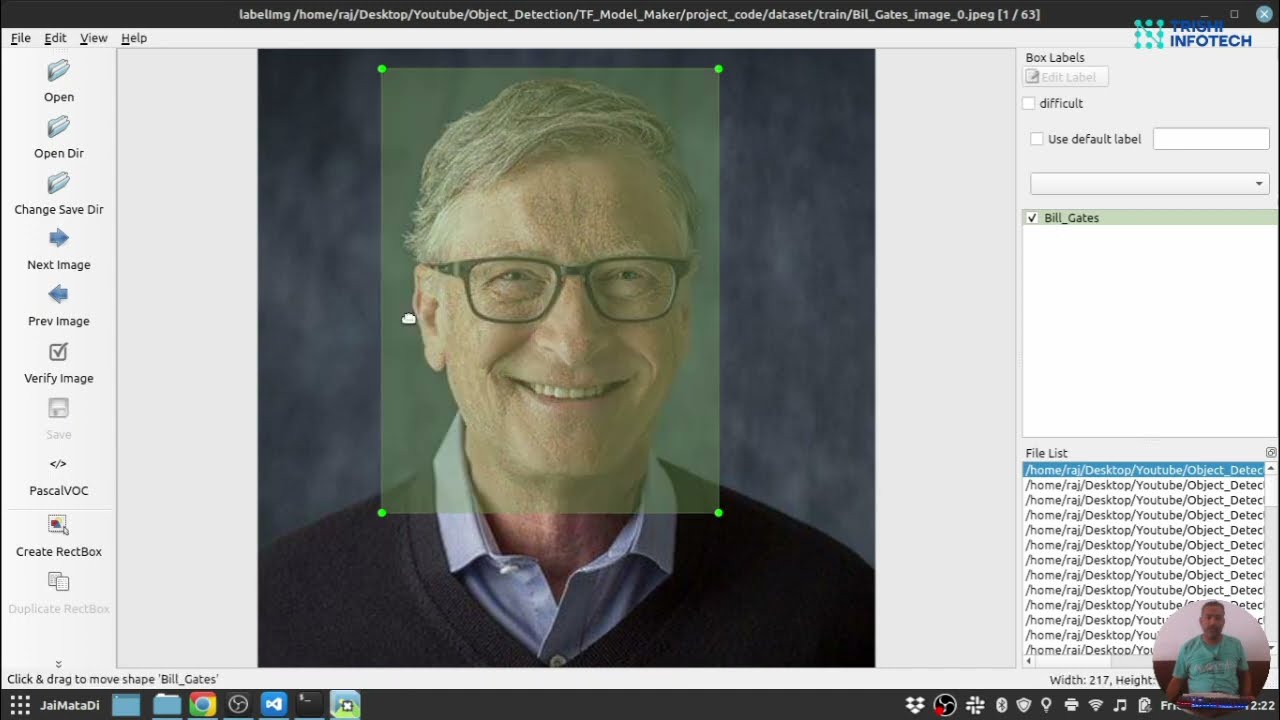This screenshot has height=720, width=1280.
Task: Select the Change Save Dir tool
Action: [59, 183]
